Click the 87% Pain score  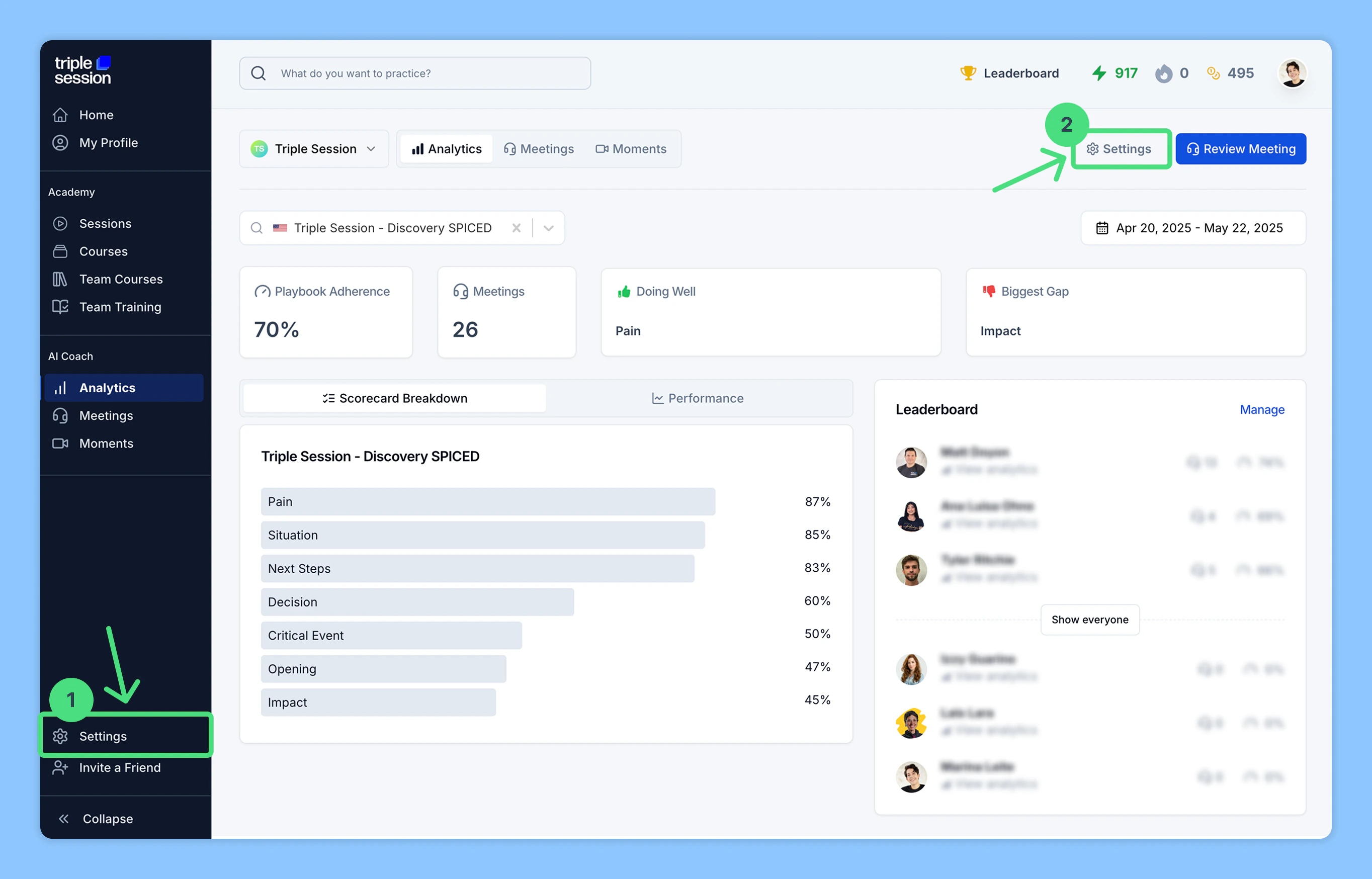click(817, 502)
